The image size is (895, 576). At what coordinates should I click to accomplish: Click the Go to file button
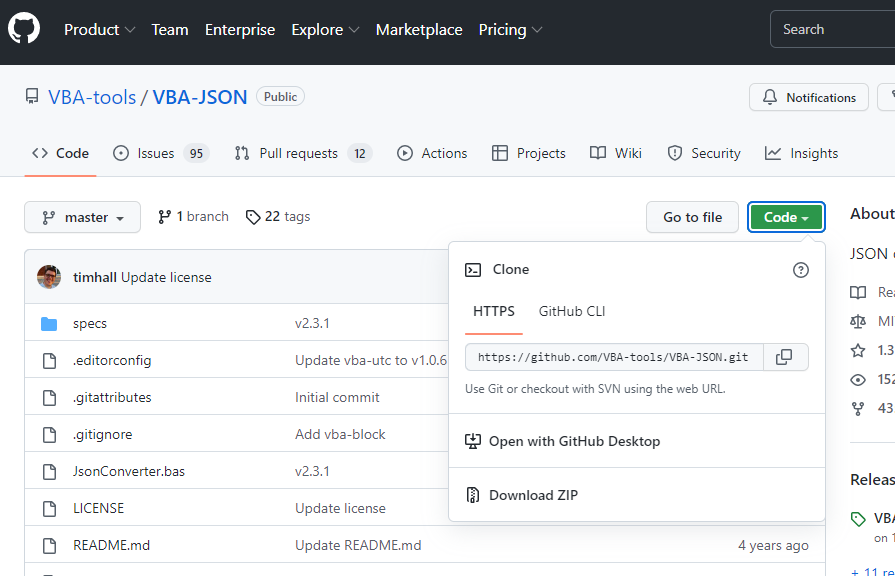(692, 217)
